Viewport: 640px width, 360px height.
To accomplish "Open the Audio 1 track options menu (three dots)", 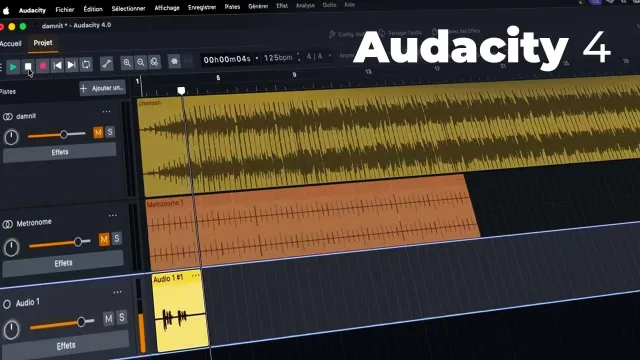I will [x=118, y=292].
